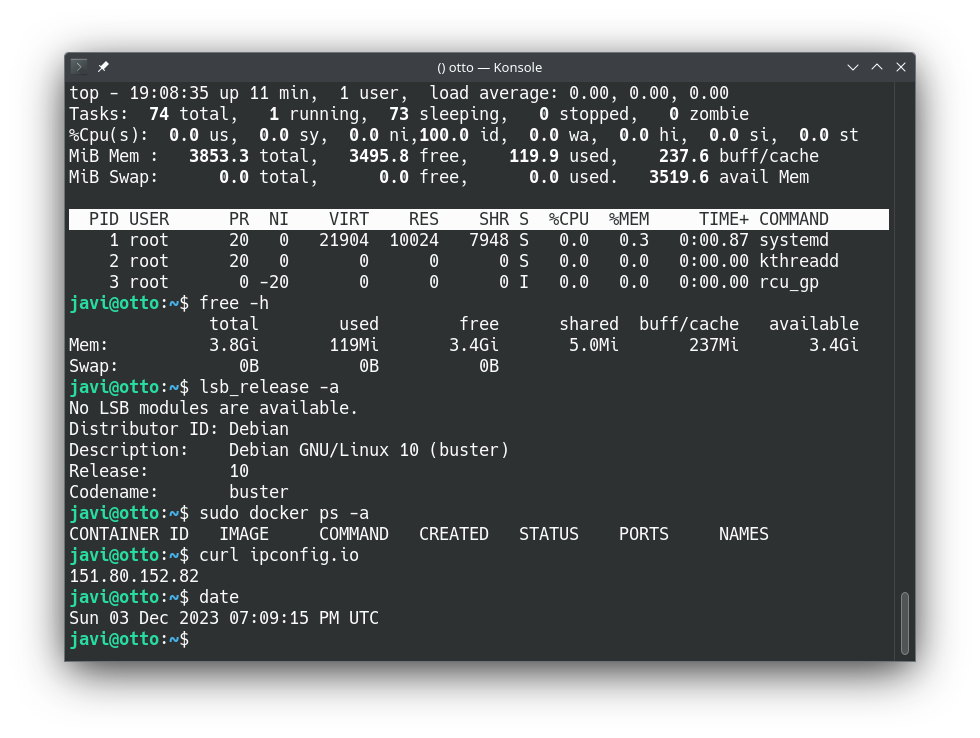Click the 'sudo docker ps -a' command
Image resolution: width=980 pixels, height=738 pixels.
[x=283, y=513]
